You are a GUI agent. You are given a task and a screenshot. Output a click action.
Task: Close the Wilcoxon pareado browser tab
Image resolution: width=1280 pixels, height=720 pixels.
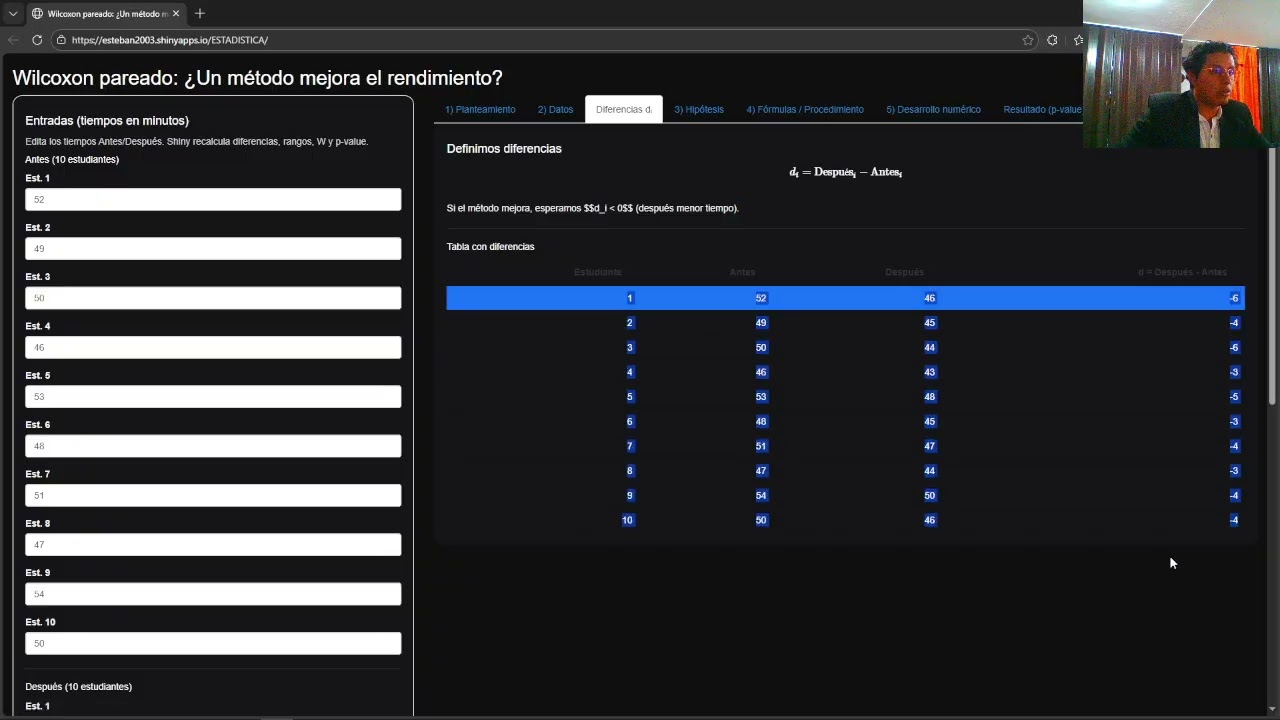[x=176, y=14]
